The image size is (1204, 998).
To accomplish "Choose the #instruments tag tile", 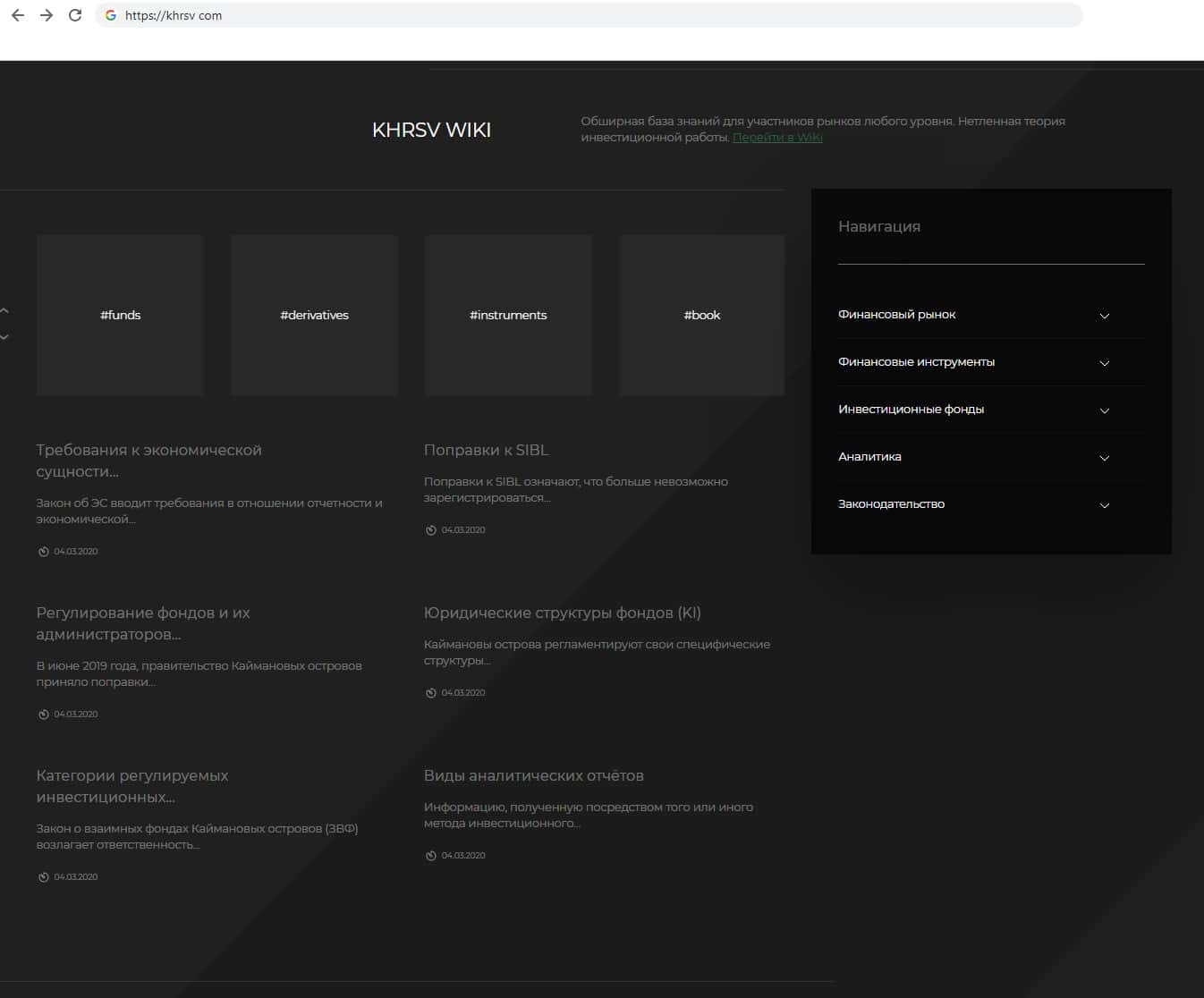I will click(x=508, y=315).
